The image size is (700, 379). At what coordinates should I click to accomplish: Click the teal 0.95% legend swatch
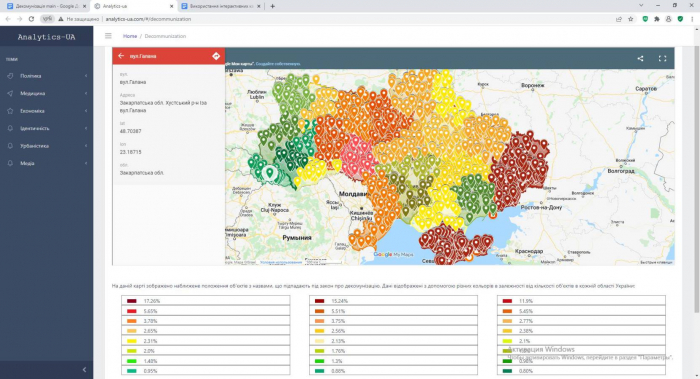click(x=131, y=371)
